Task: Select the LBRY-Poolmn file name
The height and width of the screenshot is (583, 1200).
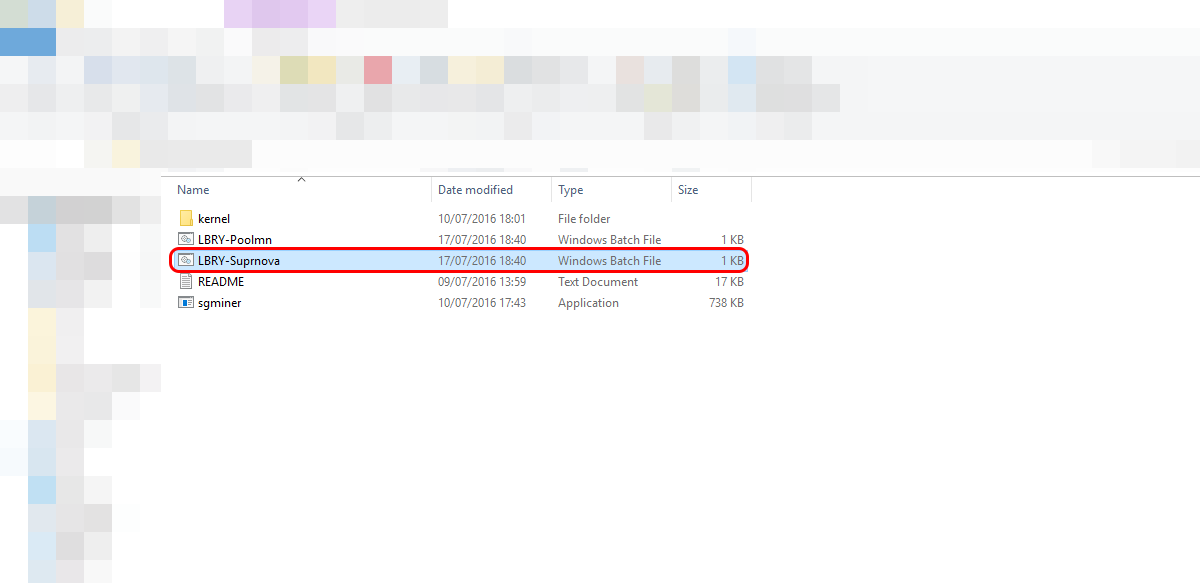Action: coord(235,239)
